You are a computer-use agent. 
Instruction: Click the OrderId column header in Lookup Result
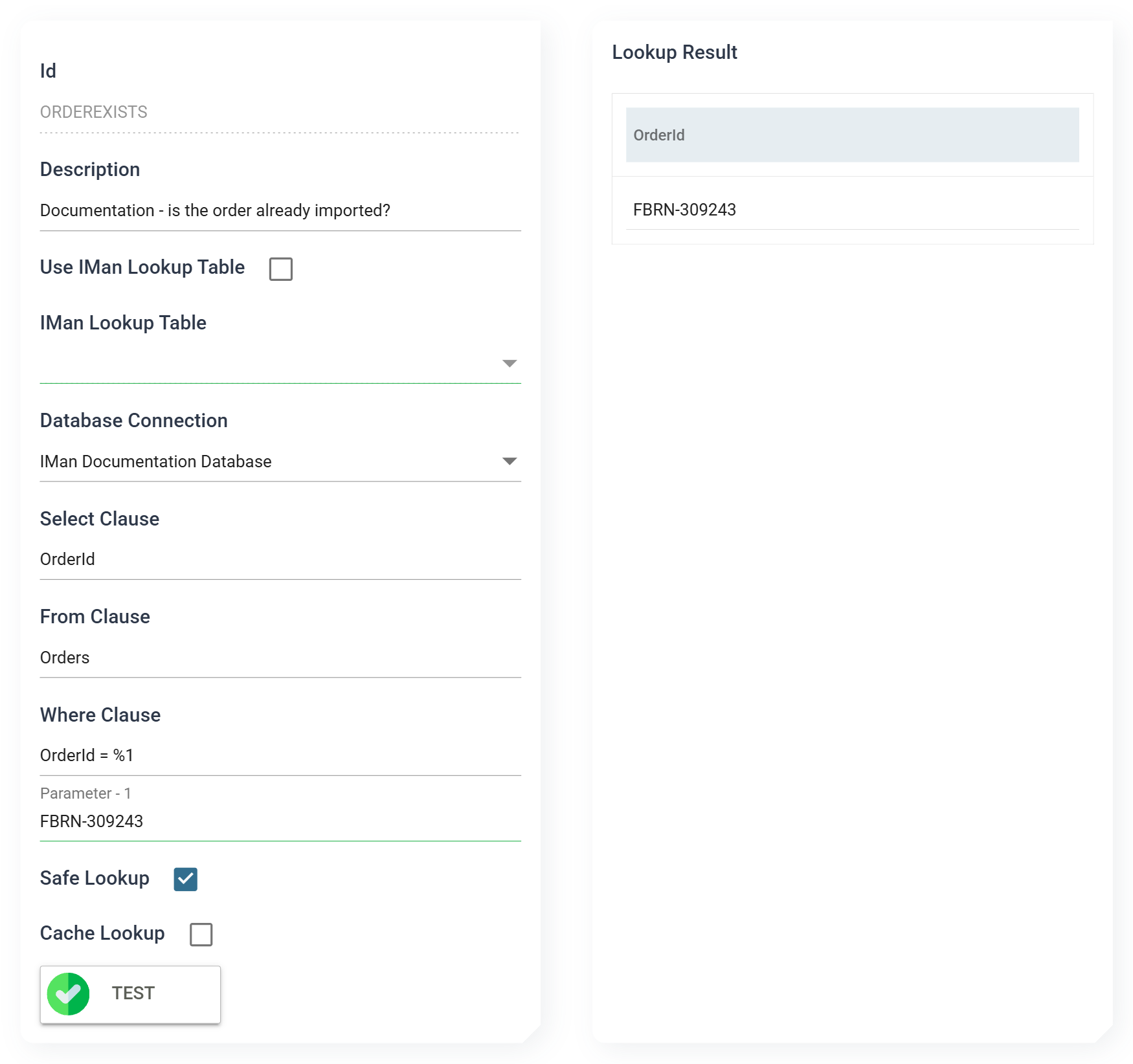tap(852, 135)
